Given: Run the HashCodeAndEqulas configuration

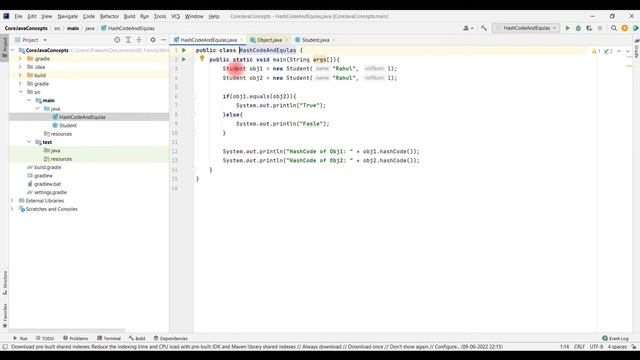Looking at the screenshot, I should [x=567, y=28].
